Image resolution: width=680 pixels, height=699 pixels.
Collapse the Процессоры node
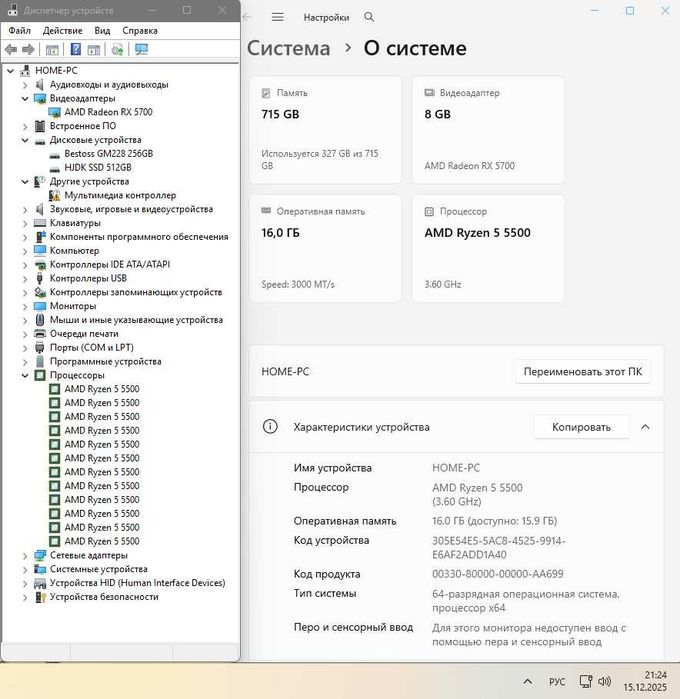coord(25,375)
